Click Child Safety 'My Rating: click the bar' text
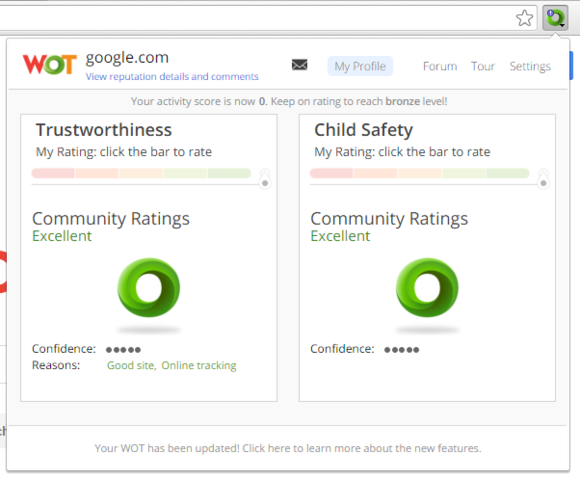580x480 pixels. pos(402,152)
